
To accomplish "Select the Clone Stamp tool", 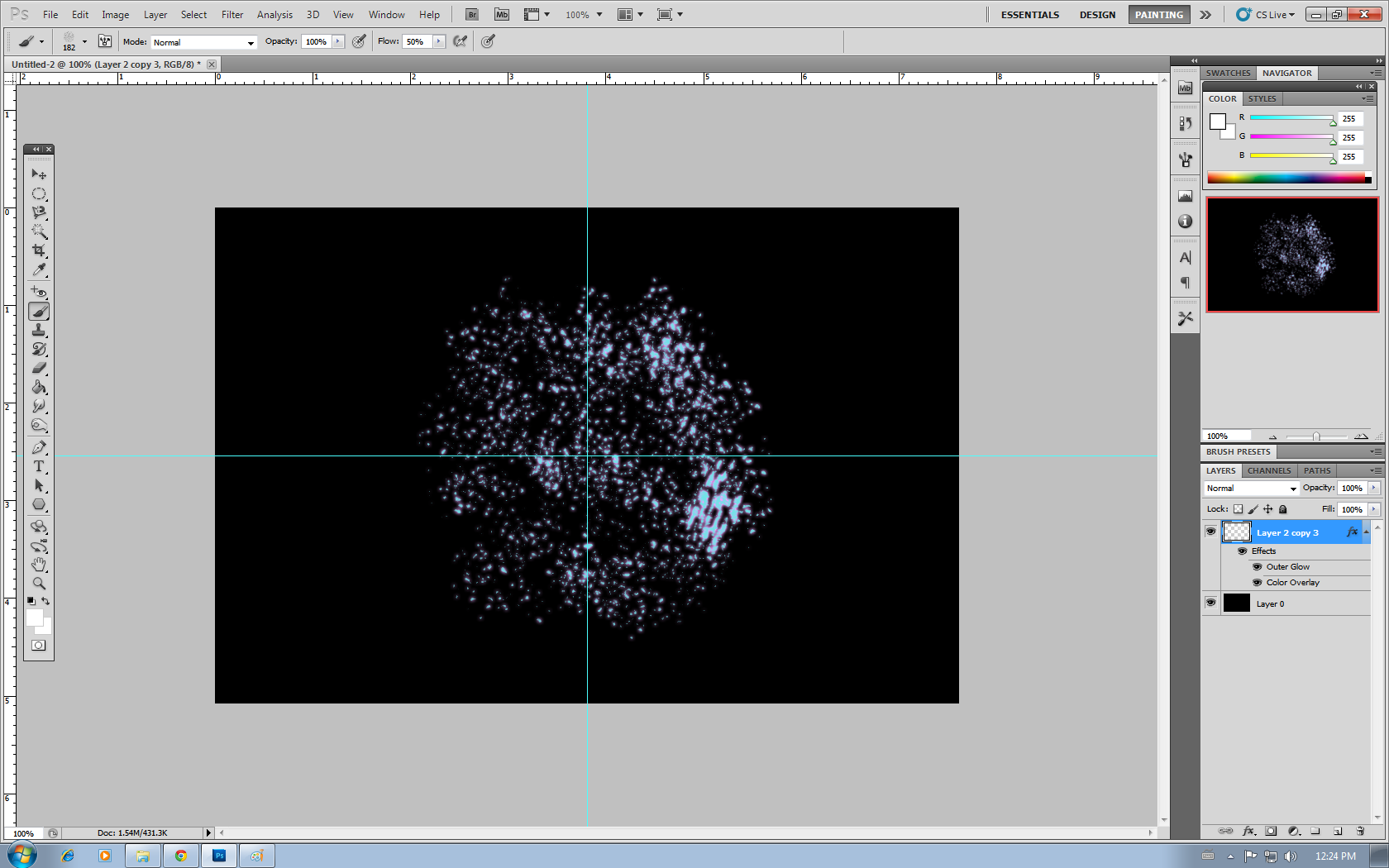I will coord(39,331).
